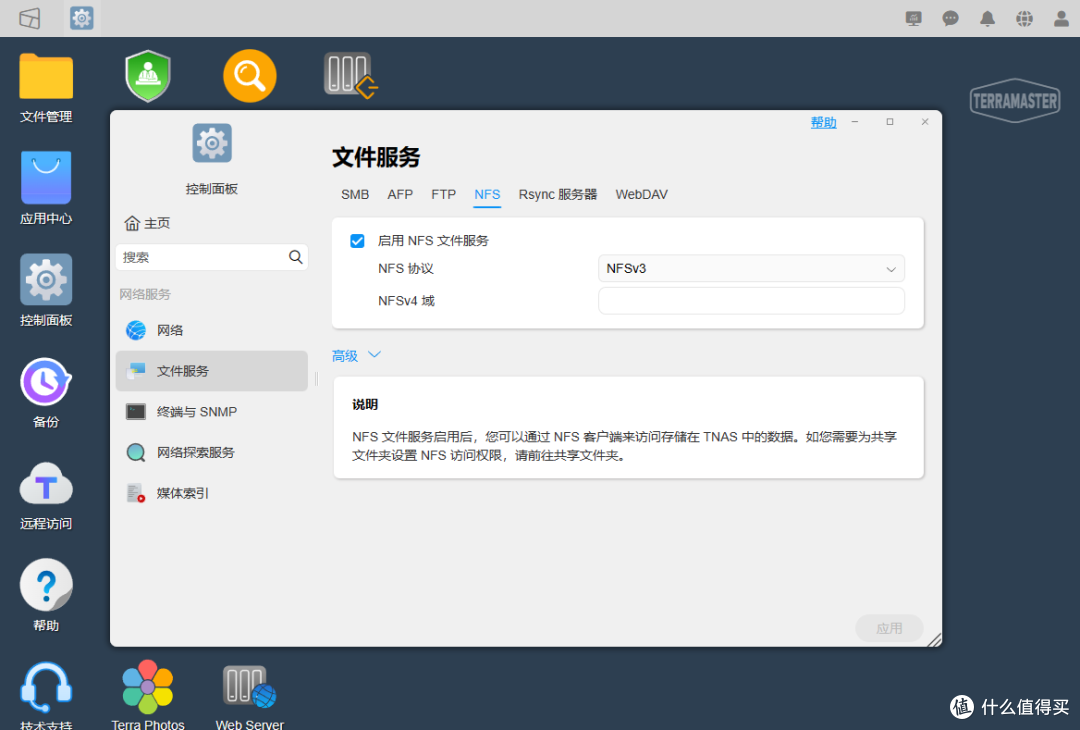This screenshot has height=730, width=1080.
Task: Select 文件服务 in the sidebar
Action: (x=211, y=371)
